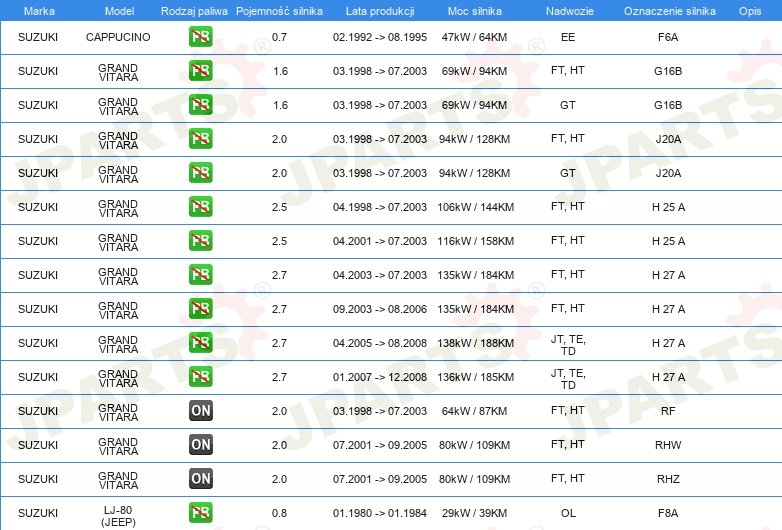782x530 pixels.
Task: Click the Nadwozie column header
Action: (x=570, y=11)
